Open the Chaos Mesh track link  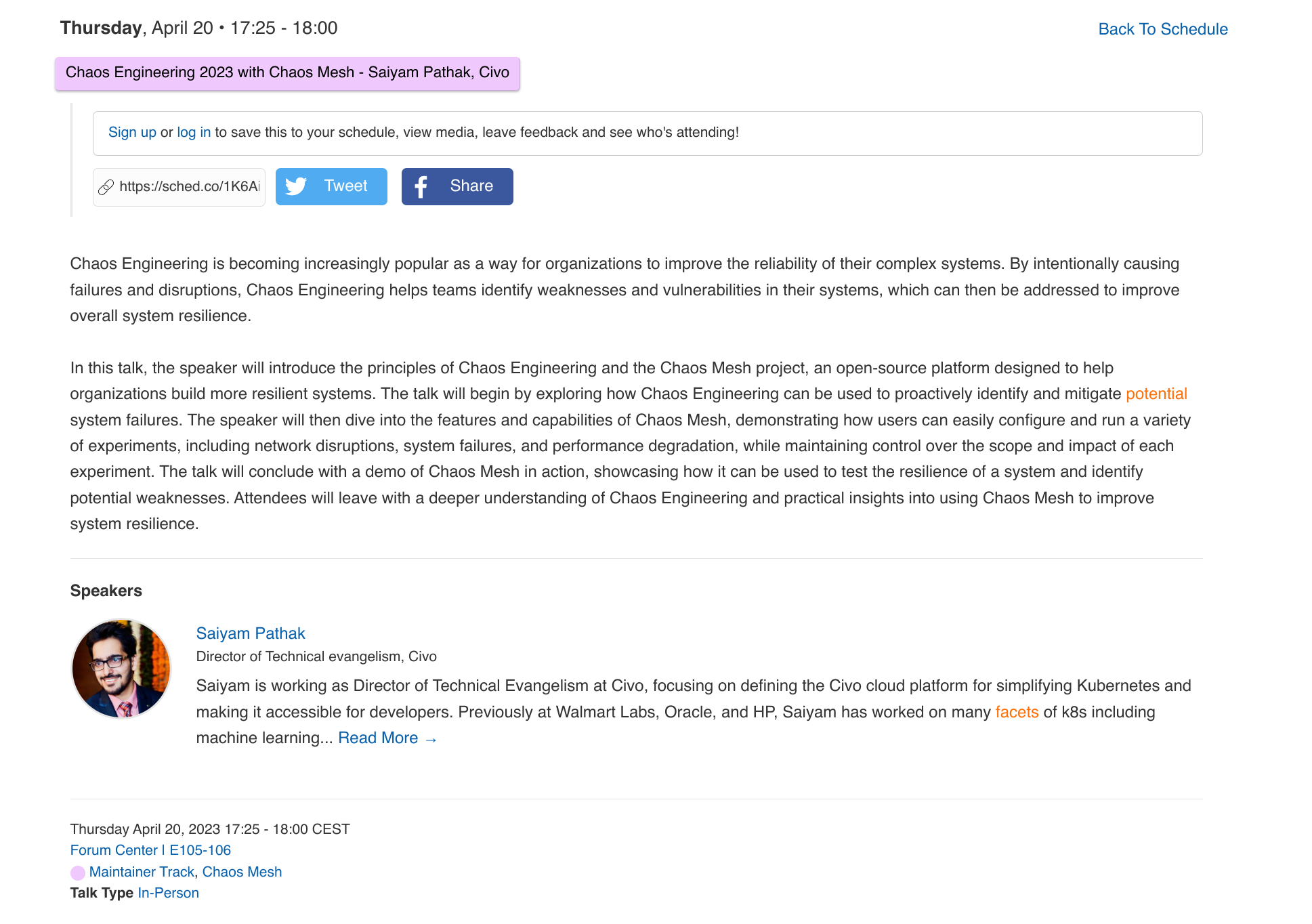pyautogui.click(x=242, y=872)
